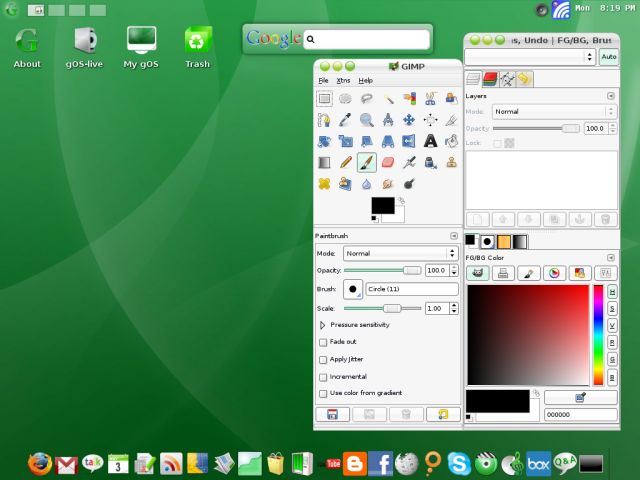
Task: Open the Layers Mode dropdown
Action: [553, 112]
